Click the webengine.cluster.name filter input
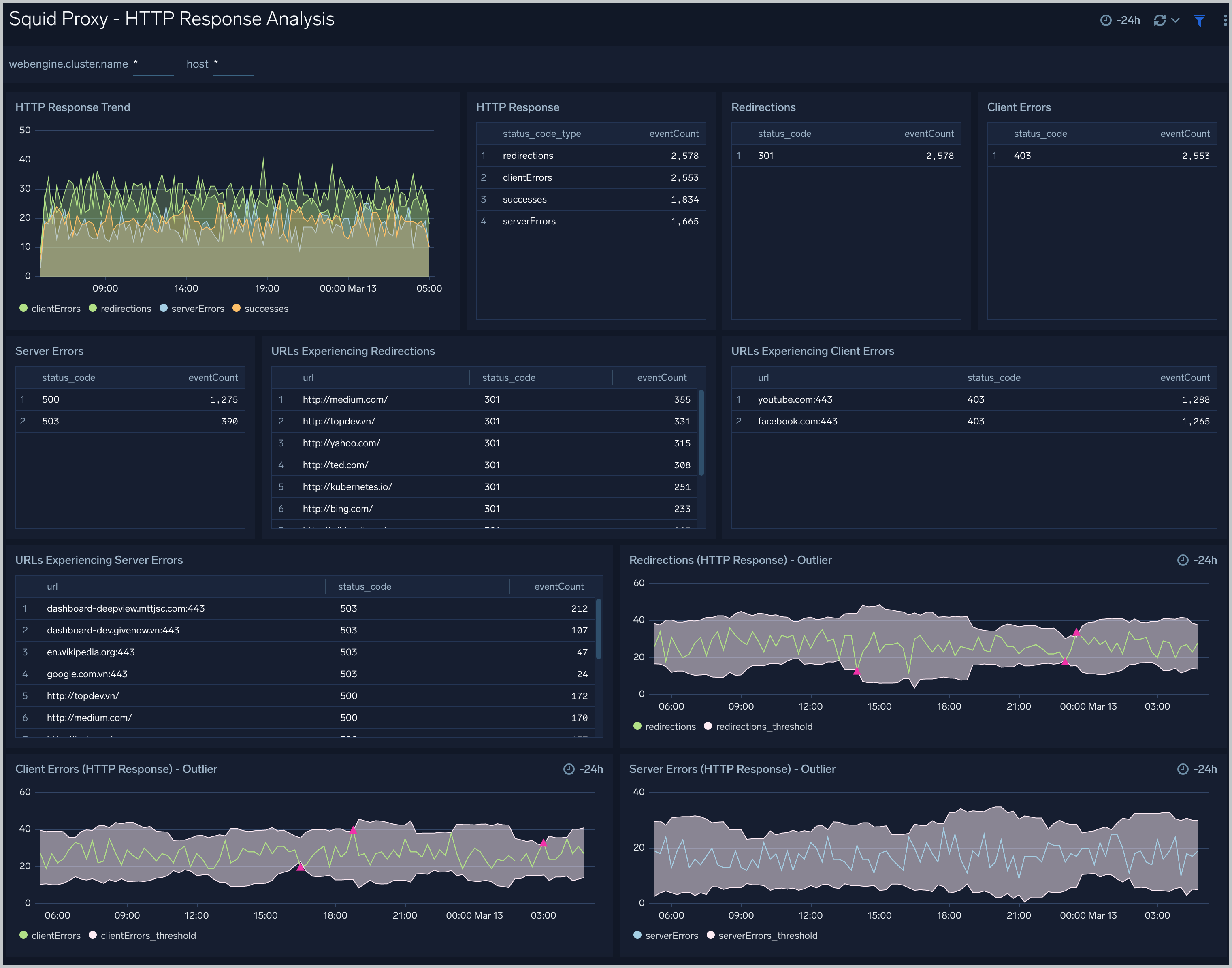Screen dimensions: 1232x968 (153, 65)
